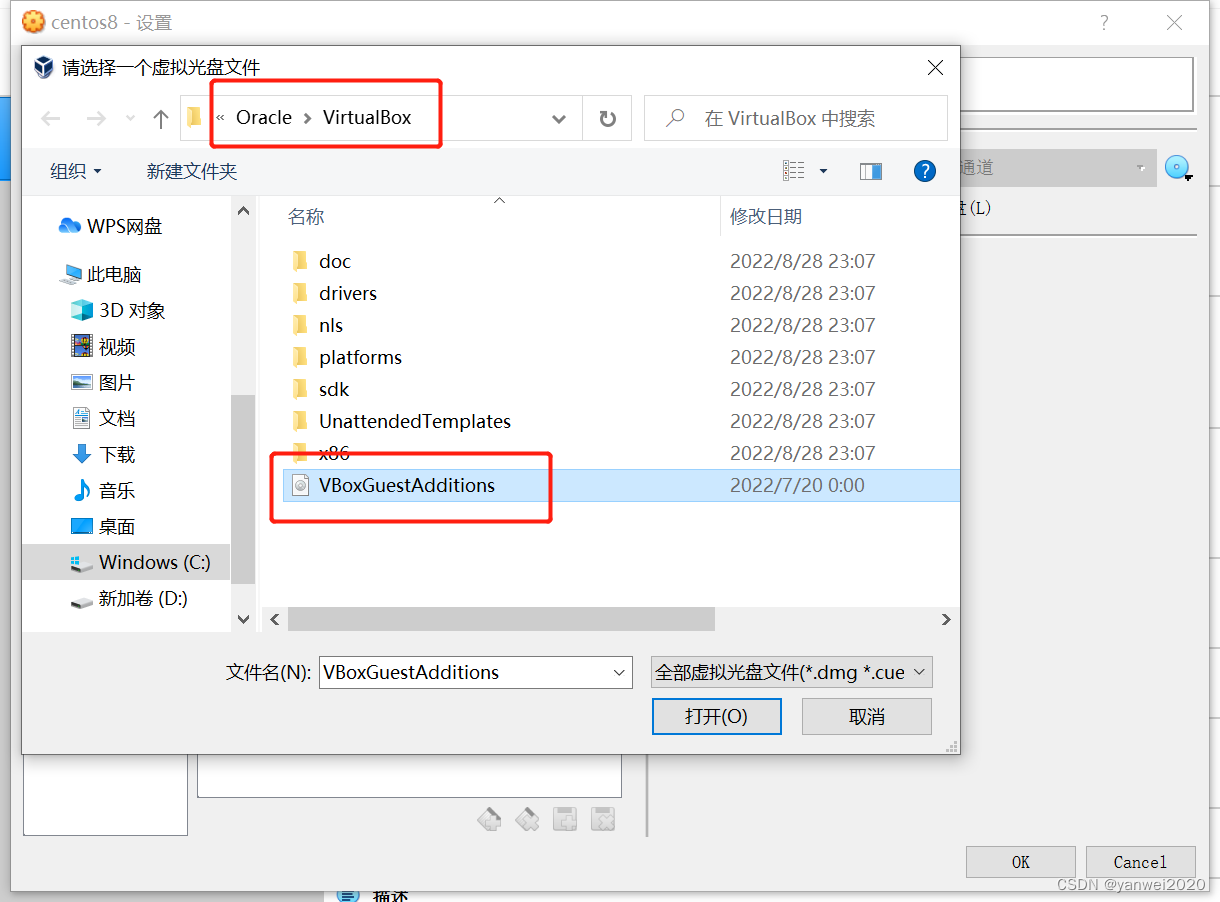Sort by 修改日期 column header
Image resolution: width=1220 pixels, height=902 pixels.
pos(766,216)
